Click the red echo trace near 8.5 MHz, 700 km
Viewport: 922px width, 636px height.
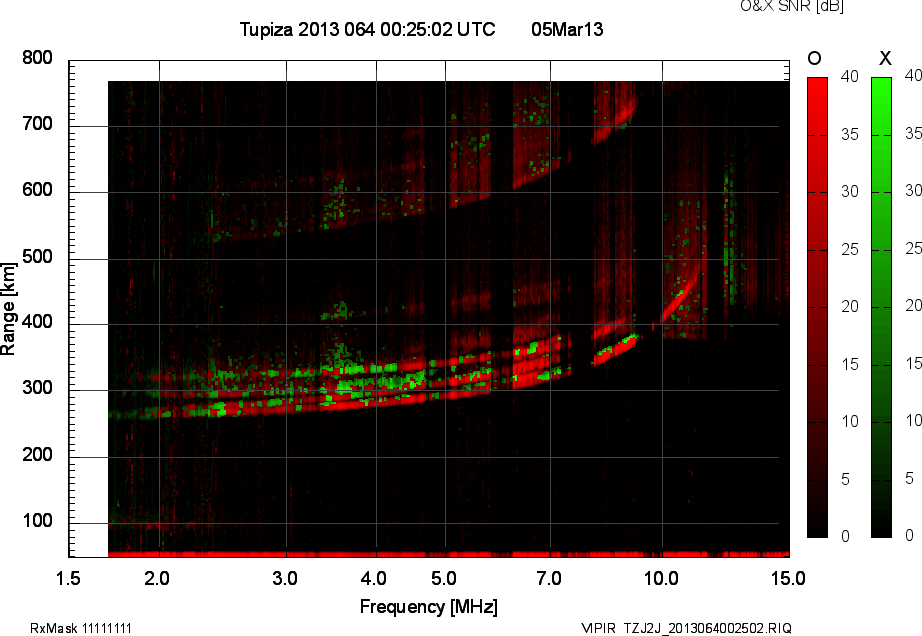tap(613, 122)
